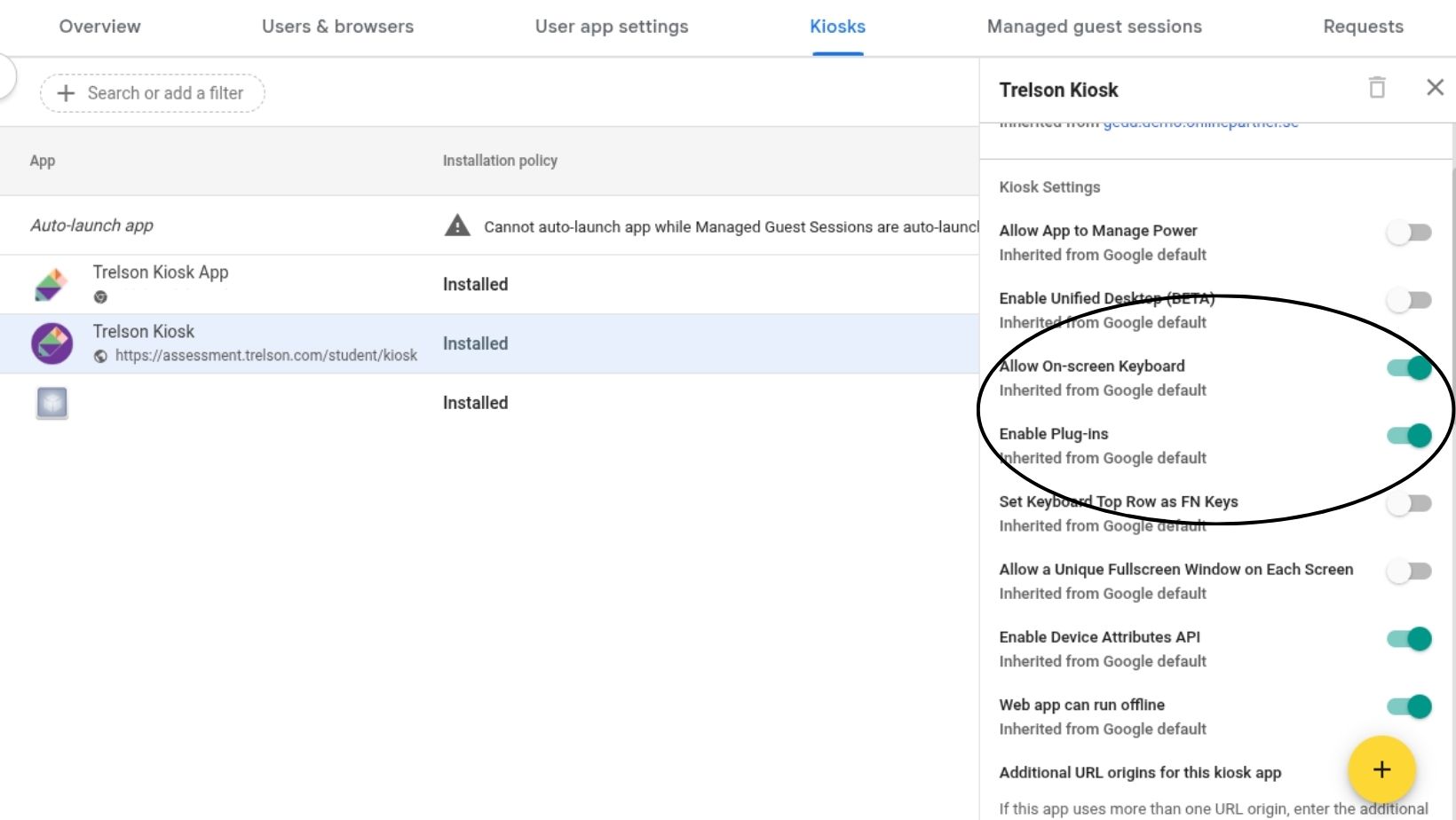Screen dimensions: 1456x820
Task: Click Additional URL origins for this kiosk app
Action: [x=1140, y=772]
